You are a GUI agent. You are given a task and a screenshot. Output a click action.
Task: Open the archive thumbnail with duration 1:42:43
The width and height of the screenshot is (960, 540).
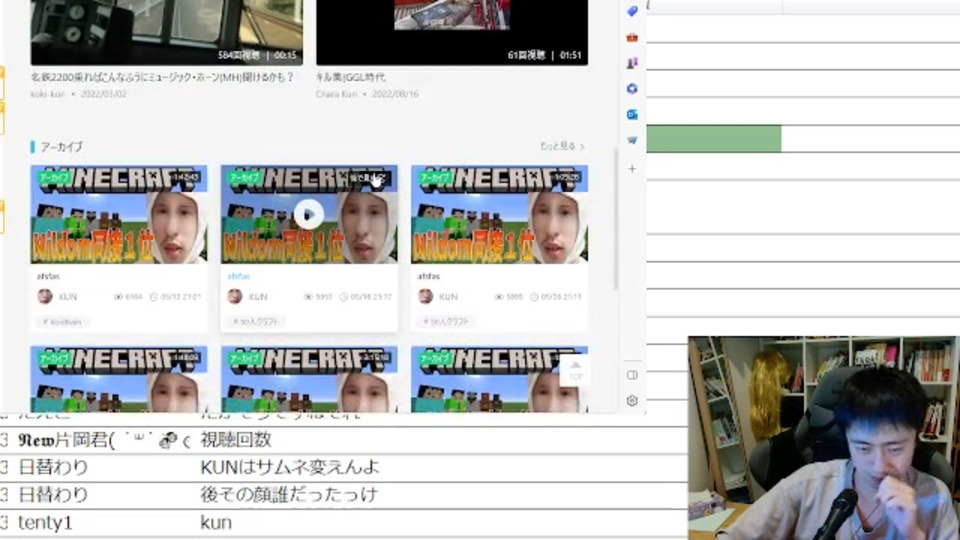pos(119,214)
